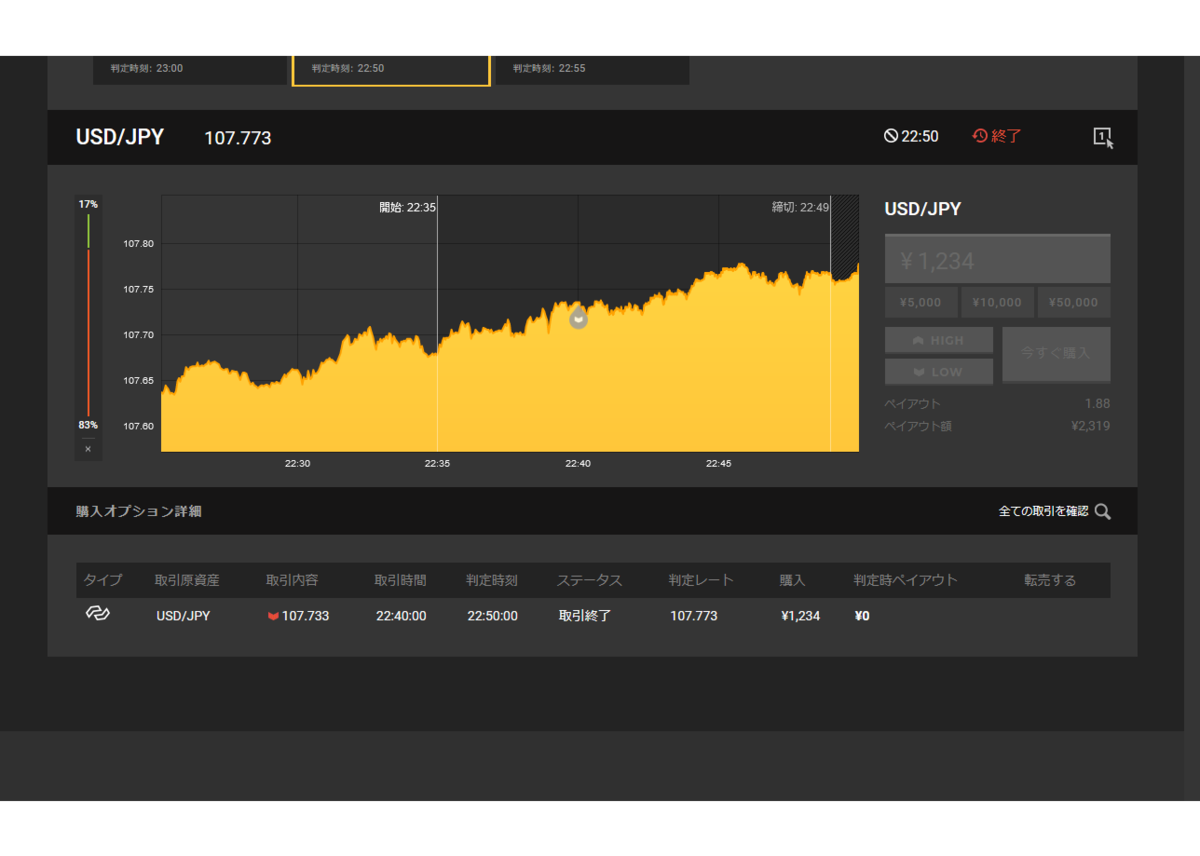The width and height of the screenshot is (1200, 856).
Task: Click the 購入オプション詳細 section header
Action: 139,511
